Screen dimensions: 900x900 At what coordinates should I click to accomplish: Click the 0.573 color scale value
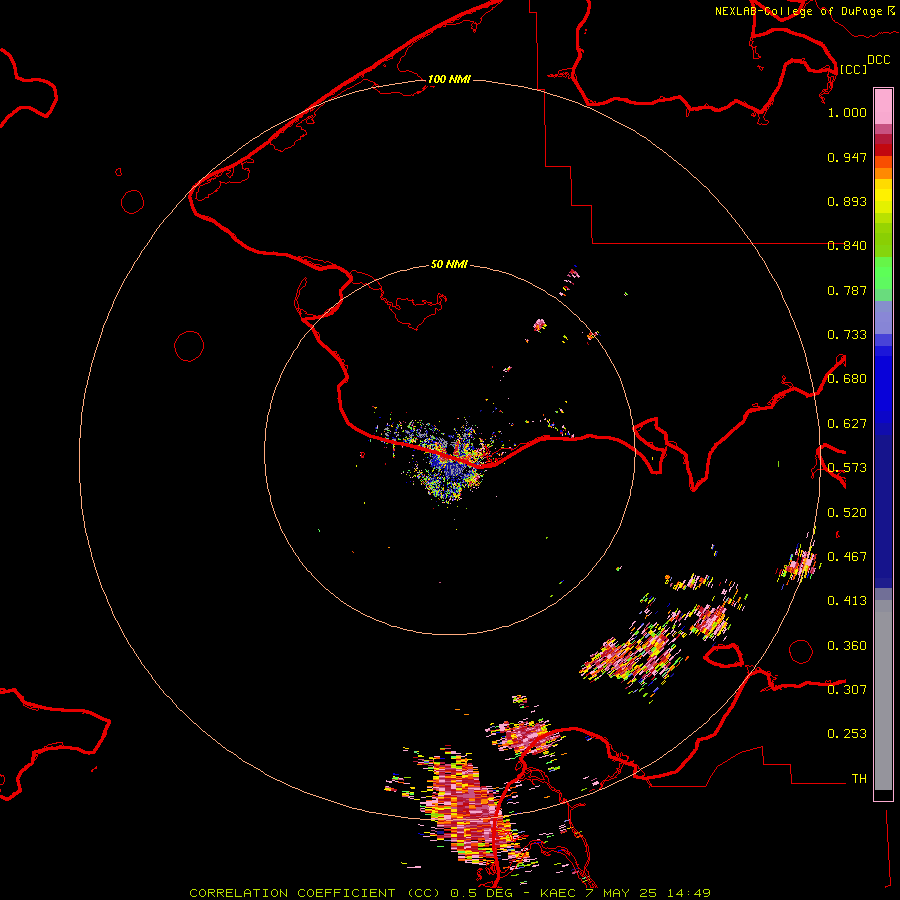click(x=847, y=468)
